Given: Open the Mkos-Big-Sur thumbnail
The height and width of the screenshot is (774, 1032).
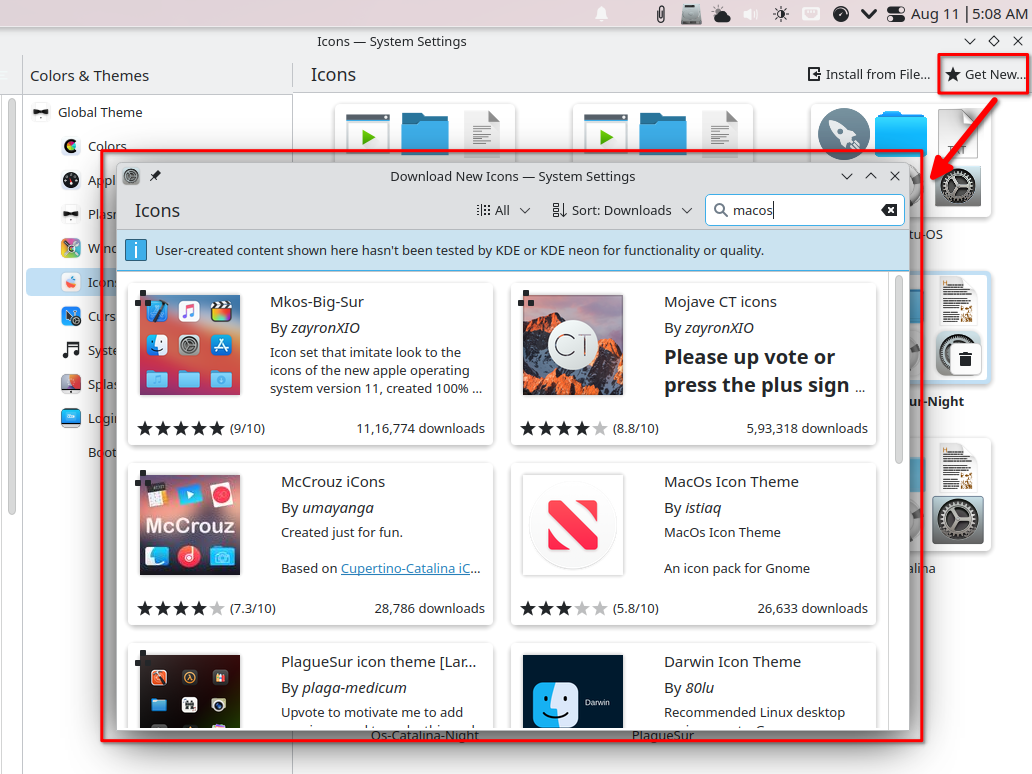Looking at the screenshot, I should click(190, 345).
